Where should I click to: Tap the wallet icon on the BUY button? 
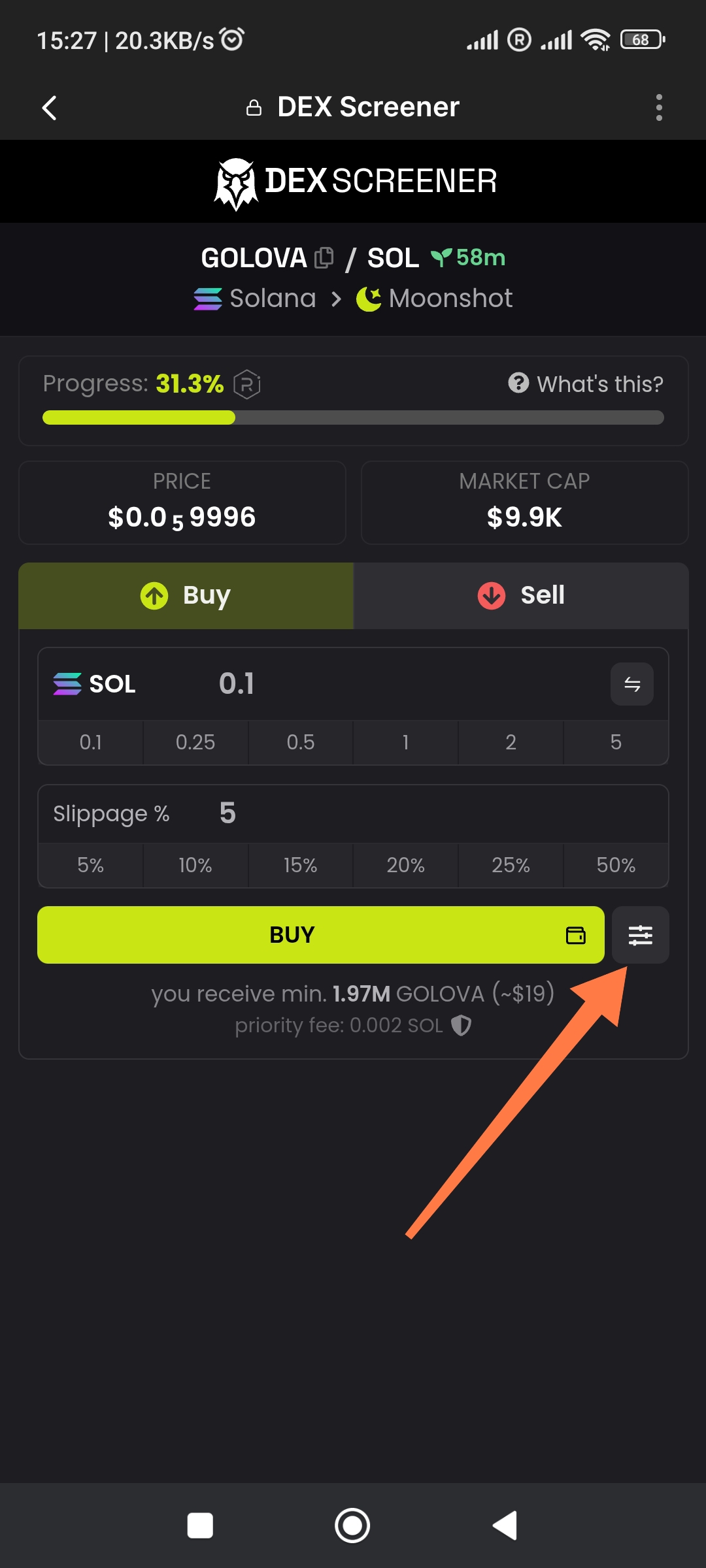click(575, 935)
